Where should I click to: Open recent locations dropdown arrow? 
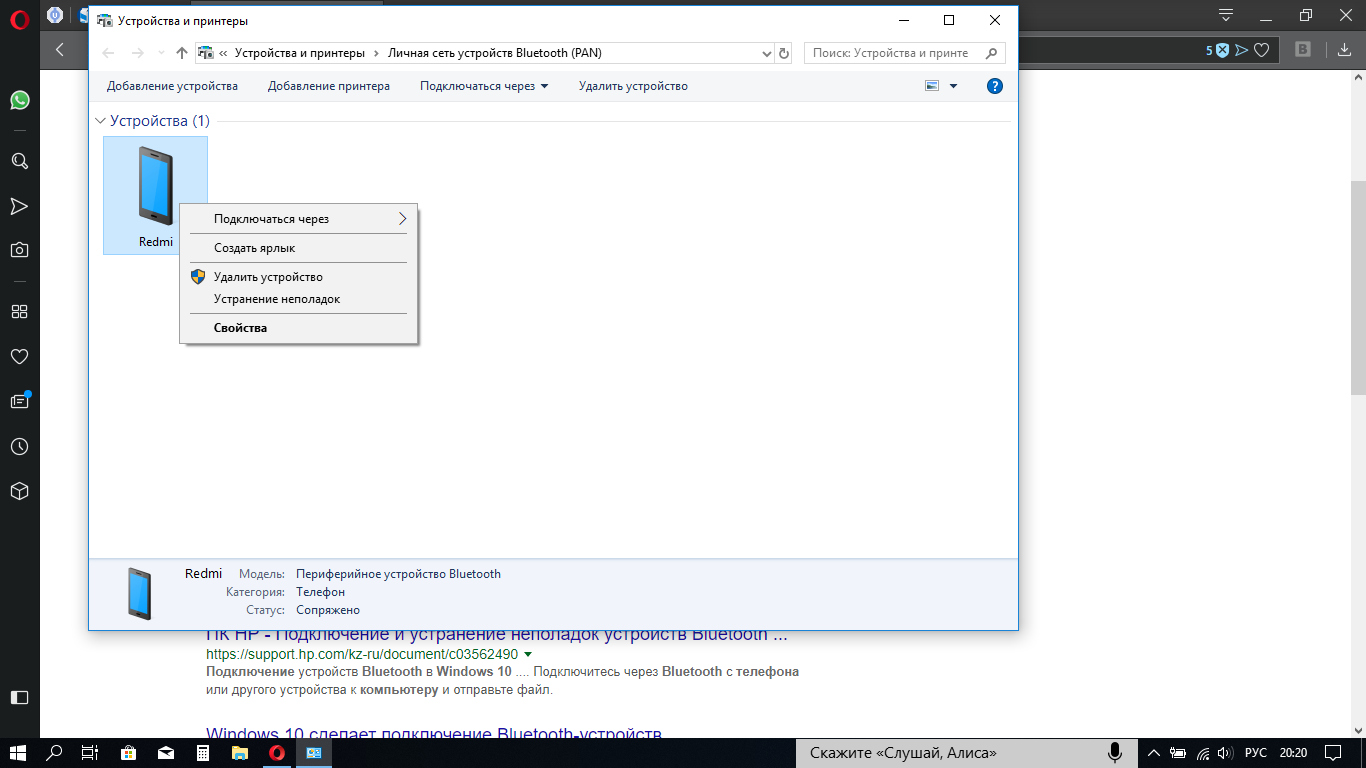pos(161,53)
